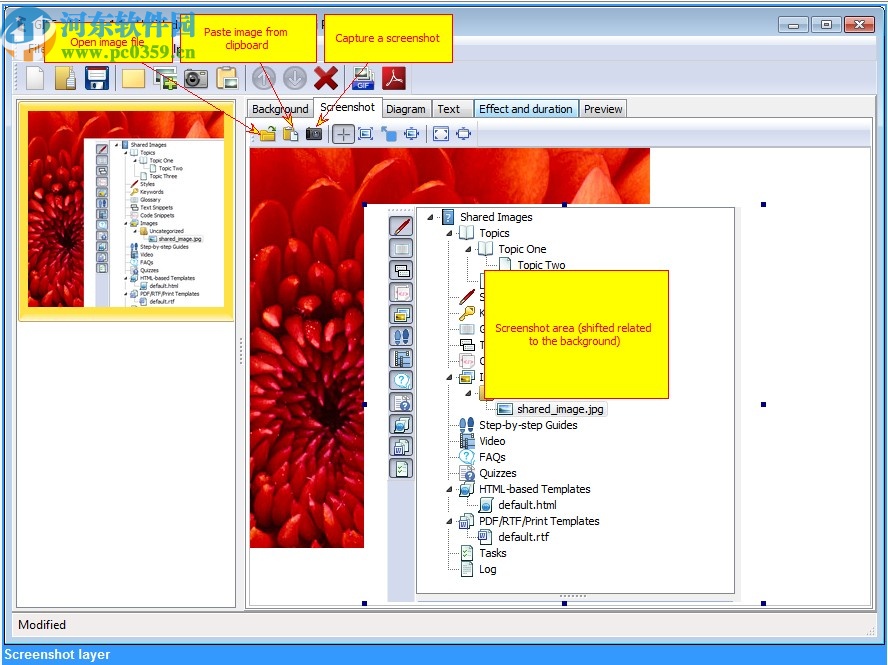Open the Effect and duration tab
This screenshot has width=888, height=665.
[526, 109]
